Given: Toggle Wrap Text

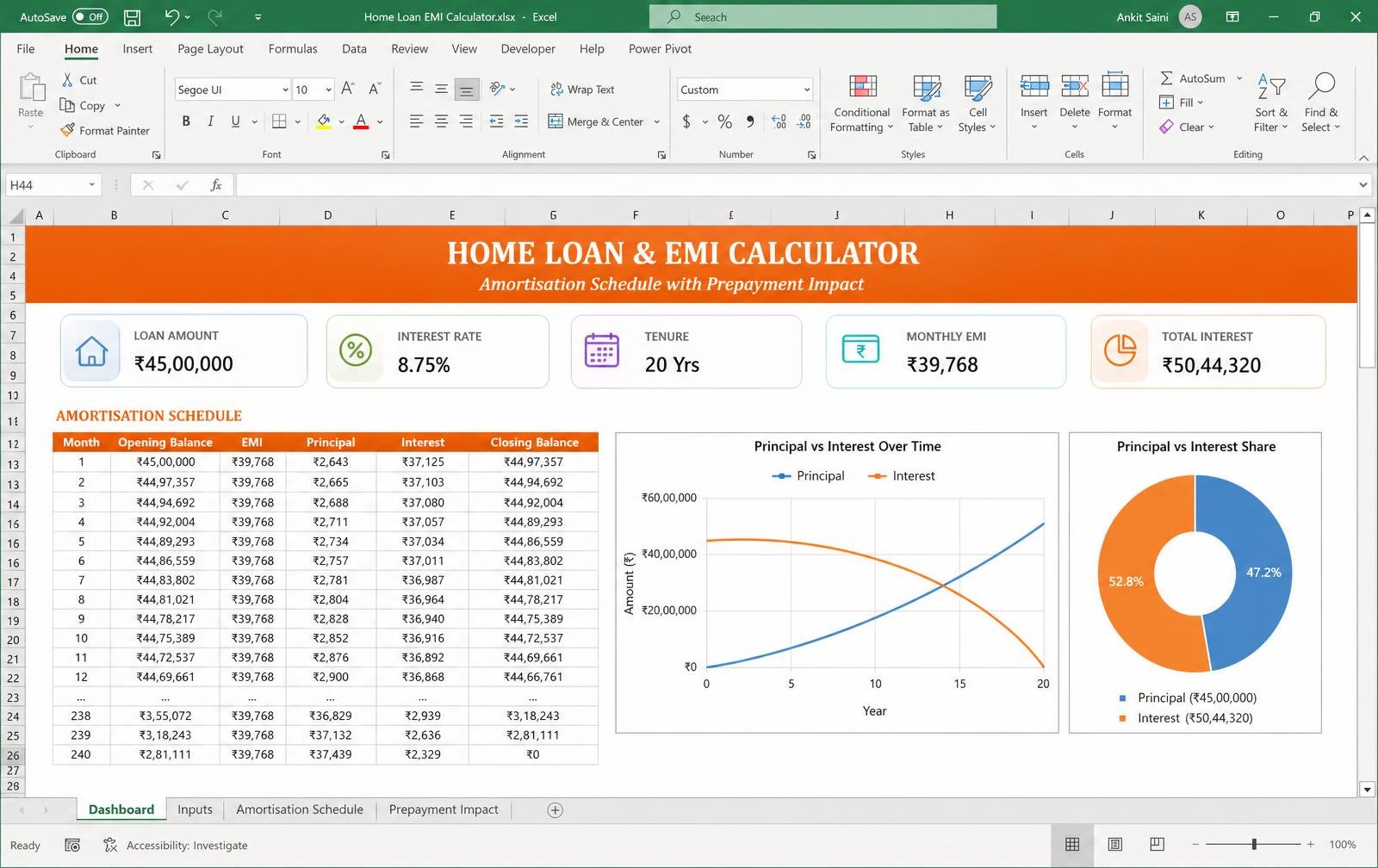Looking at the screenshot, I should tap(582, 89).
